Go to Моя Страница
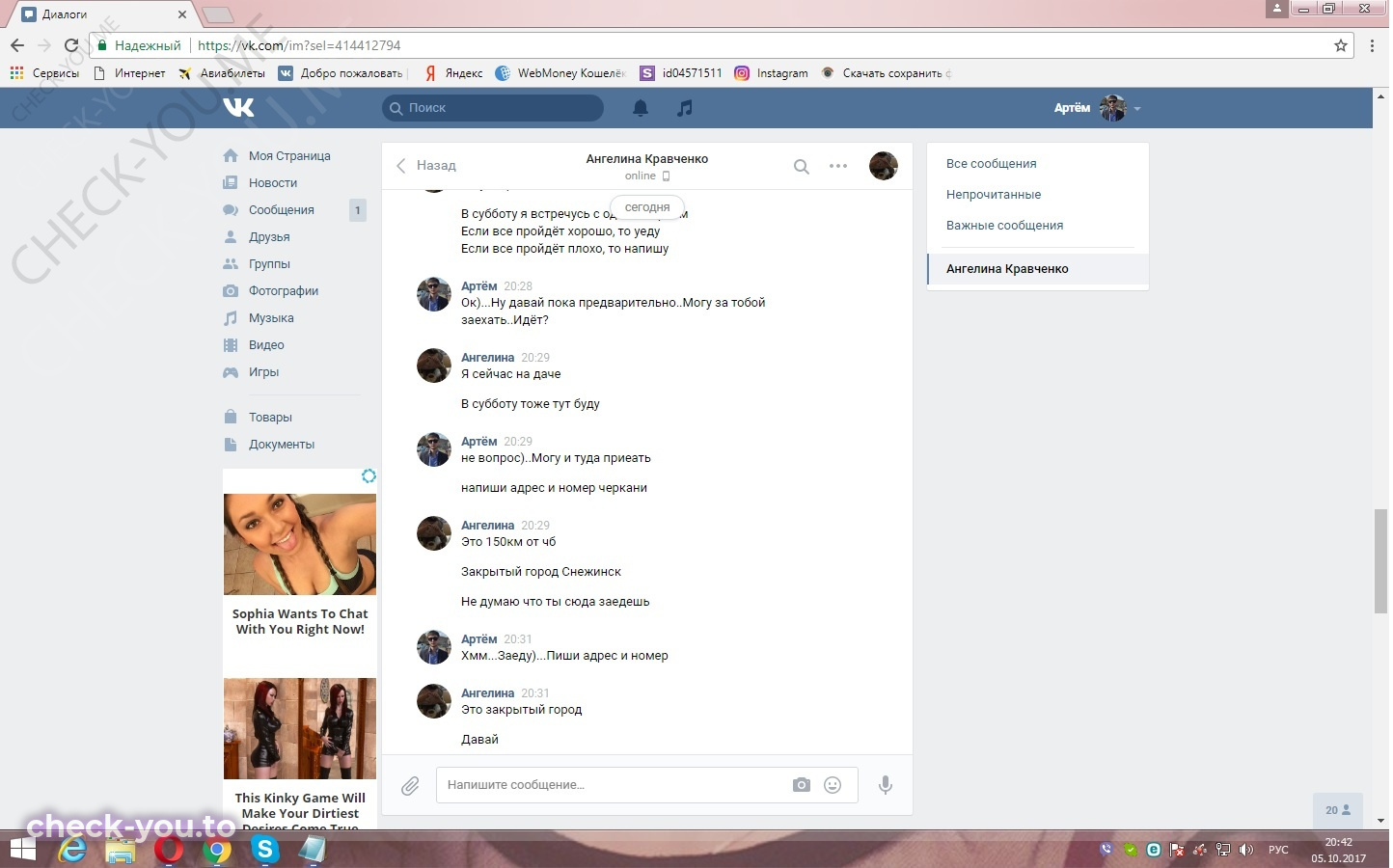This screenshot has height=868, width=1393. [x=289, y=156]
